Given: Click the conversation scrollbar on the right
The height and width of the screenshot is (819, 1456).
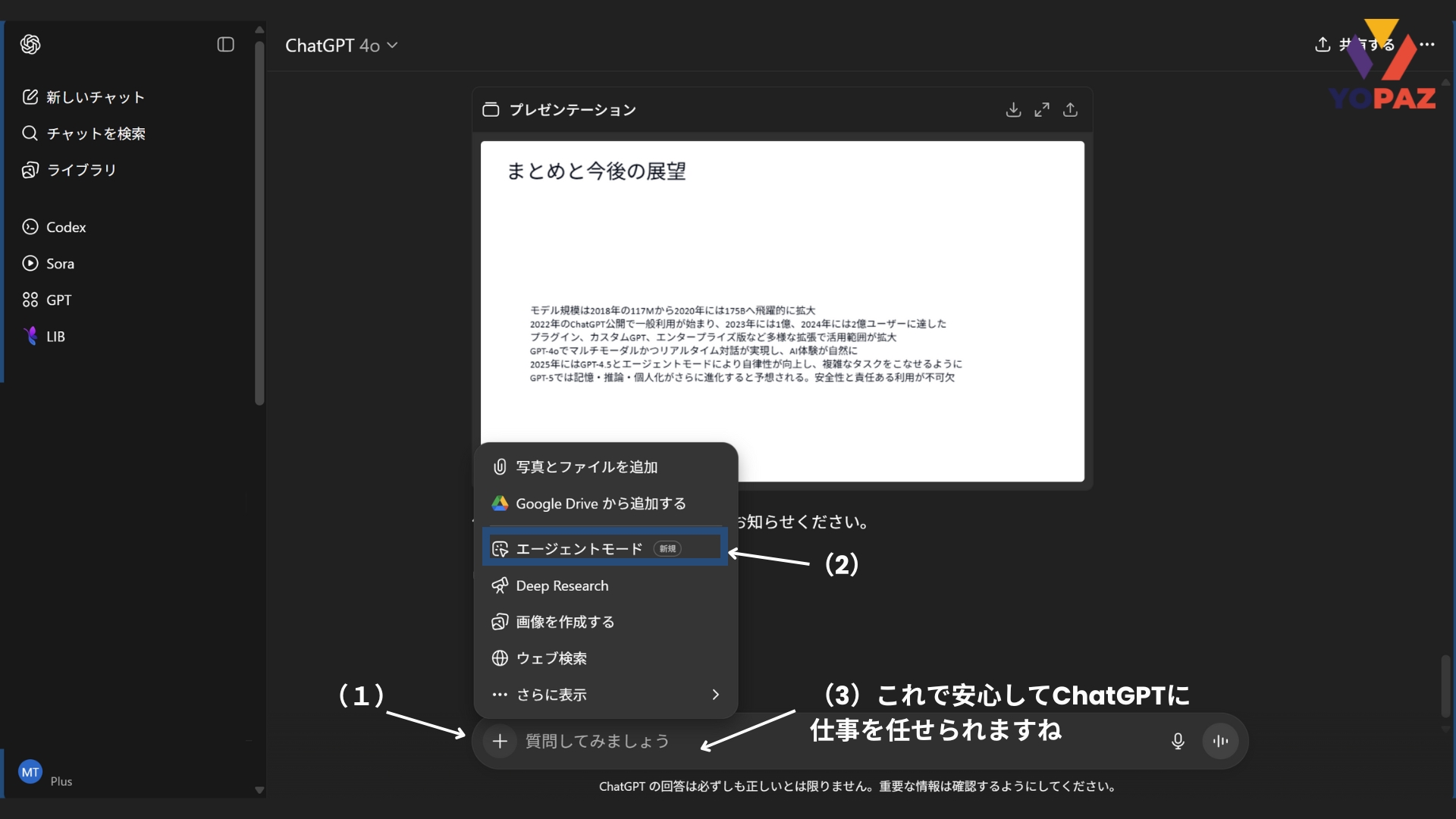Looking at the screenshot, I should click(1446, 686).
